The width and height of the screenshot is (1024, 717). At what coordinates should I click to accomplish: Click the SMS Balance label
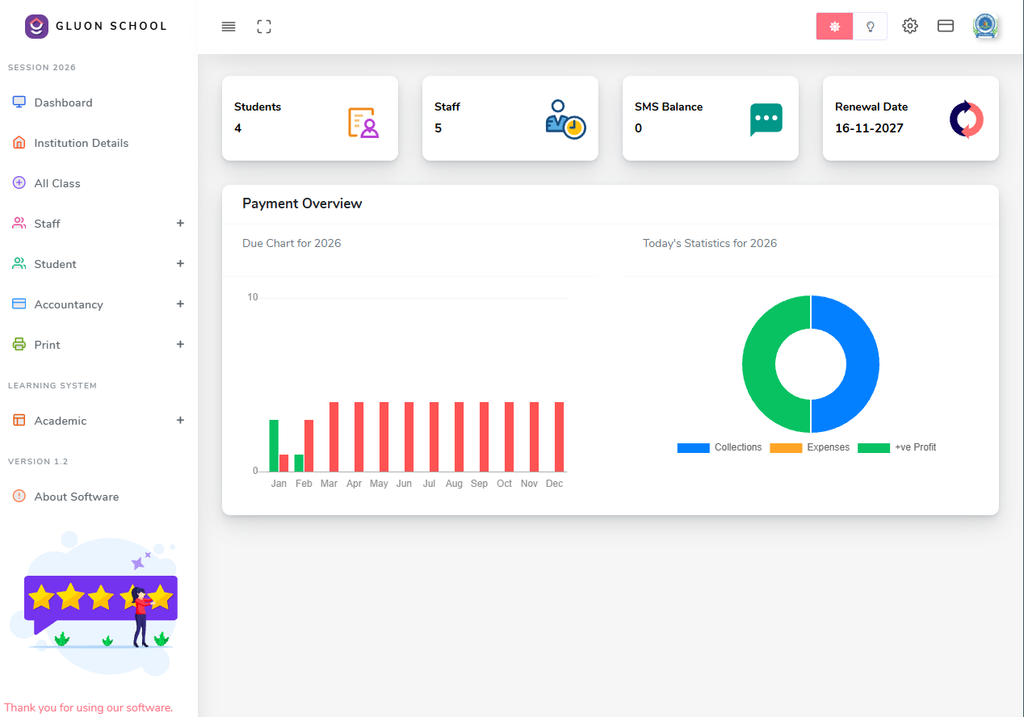tap(668, 106)
